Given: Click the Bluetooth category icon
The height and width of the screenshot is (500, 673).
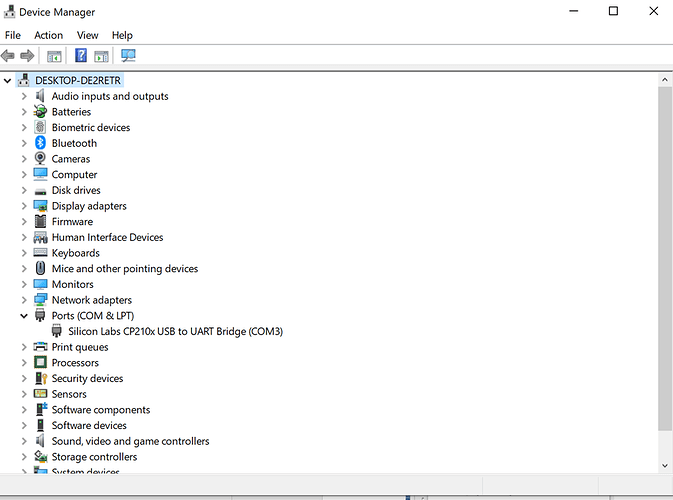Looking at the screenshot, I should [41, 143].
